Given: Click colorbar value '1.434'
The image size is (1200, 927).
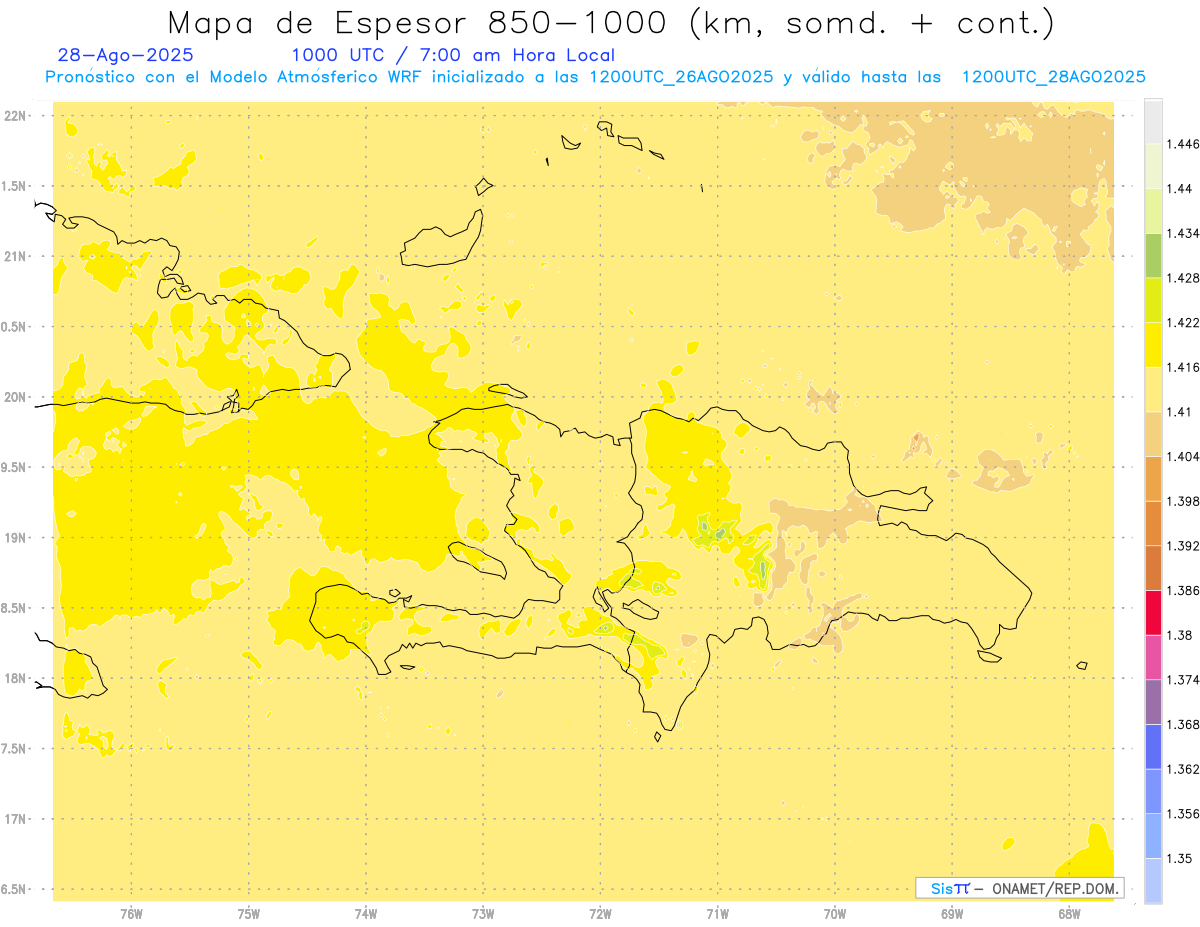Looking at the screenshot, I should (1183, 233).
